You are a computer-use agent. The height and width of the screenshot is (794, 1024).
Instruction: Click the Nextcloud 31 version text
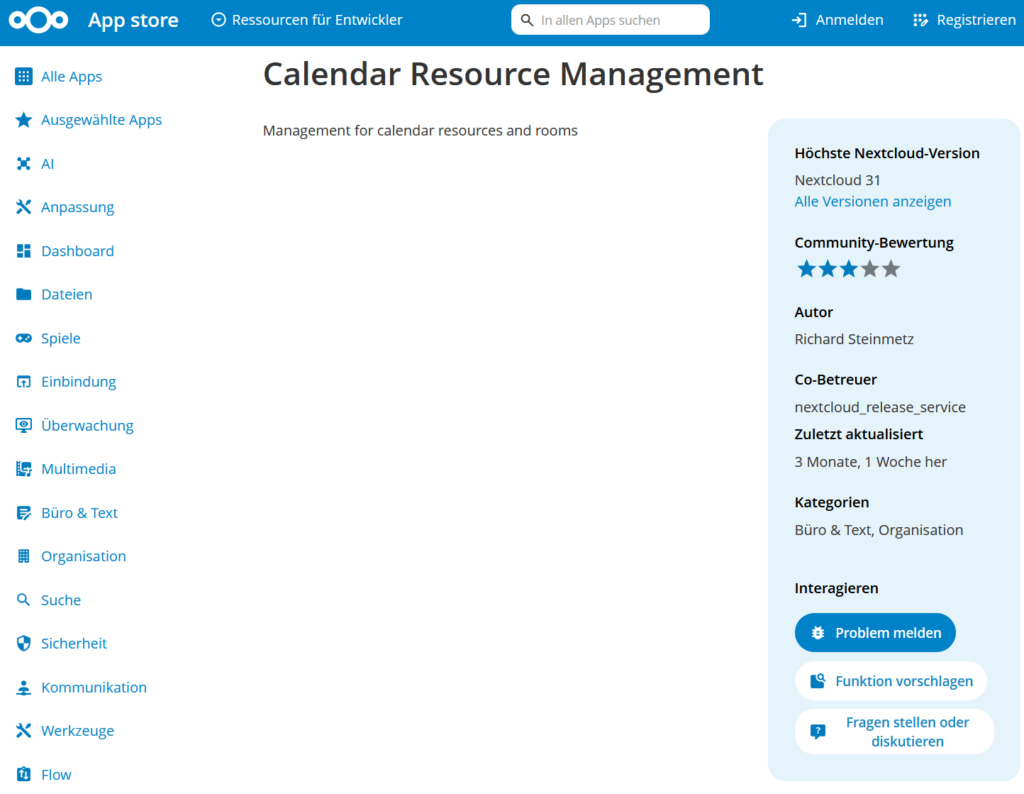pyautogui.click(x=837, y=180)
